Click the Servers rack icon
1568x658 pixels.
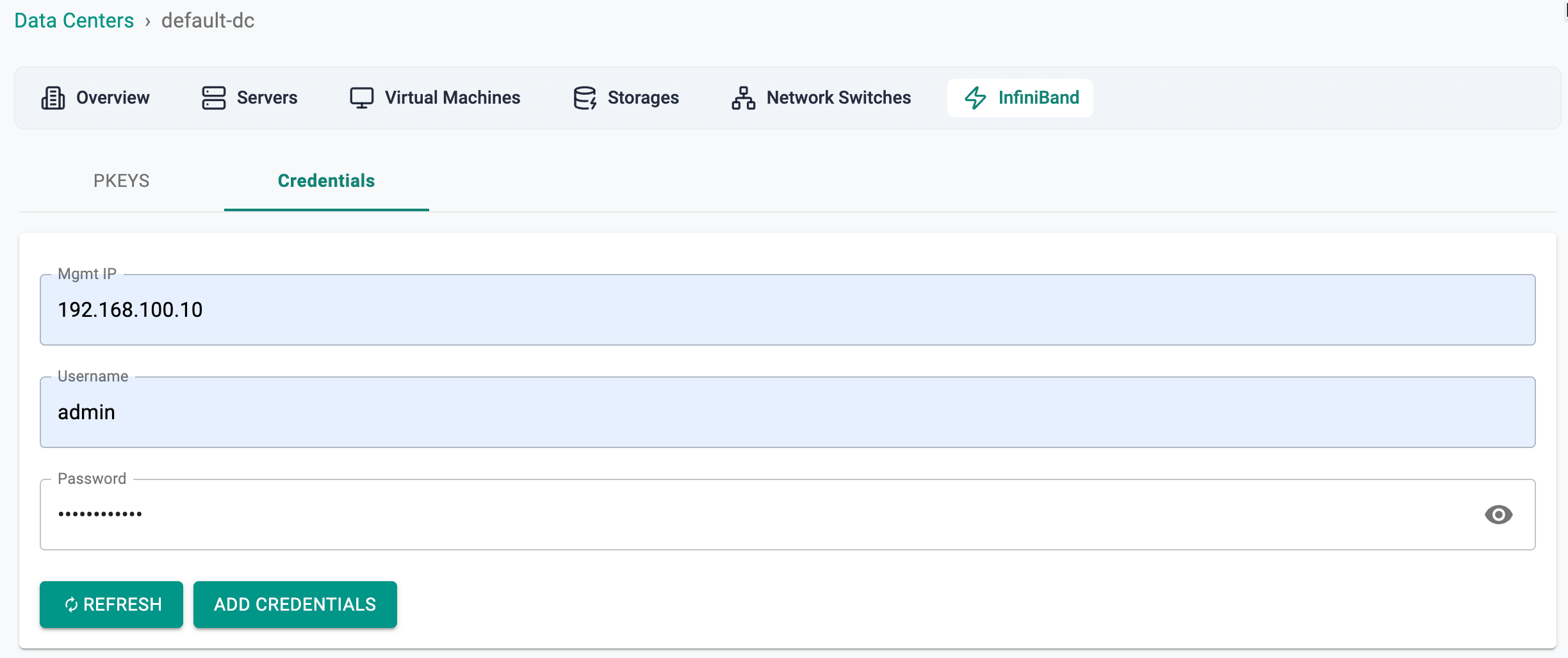pyautogui.click(x=213, y=98)
